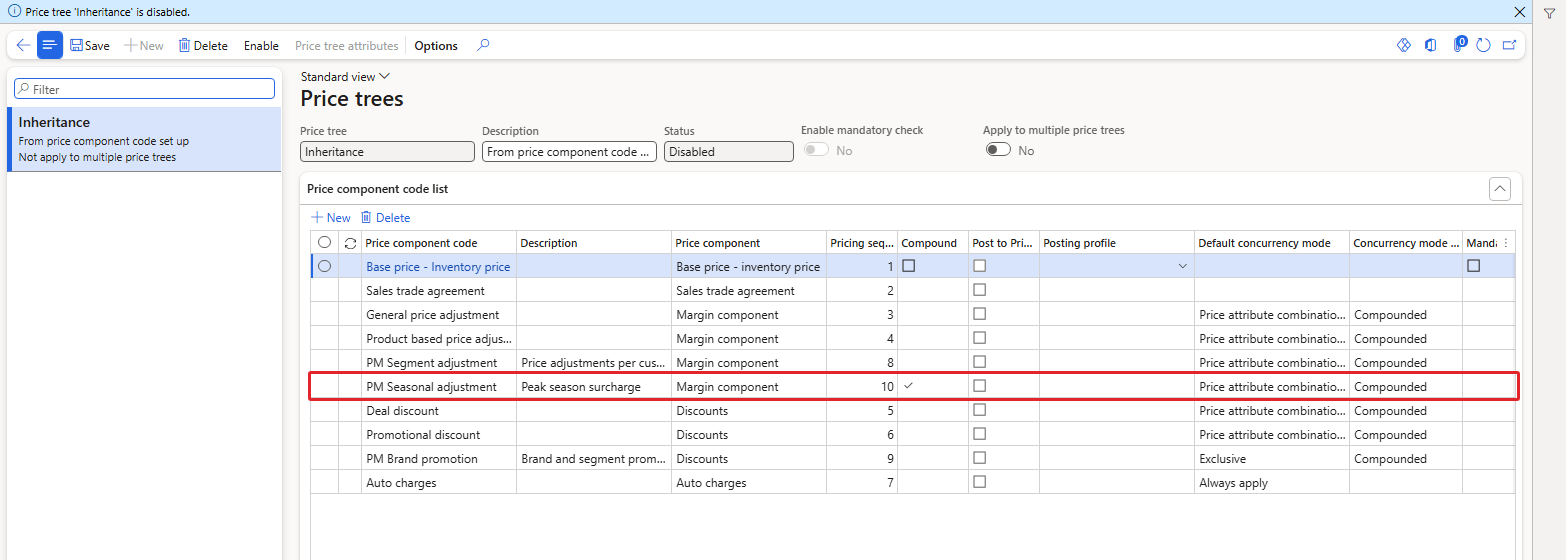Screen dimensions: 1566x560
Task: Open the Options menu
Action: coord(436,46)
